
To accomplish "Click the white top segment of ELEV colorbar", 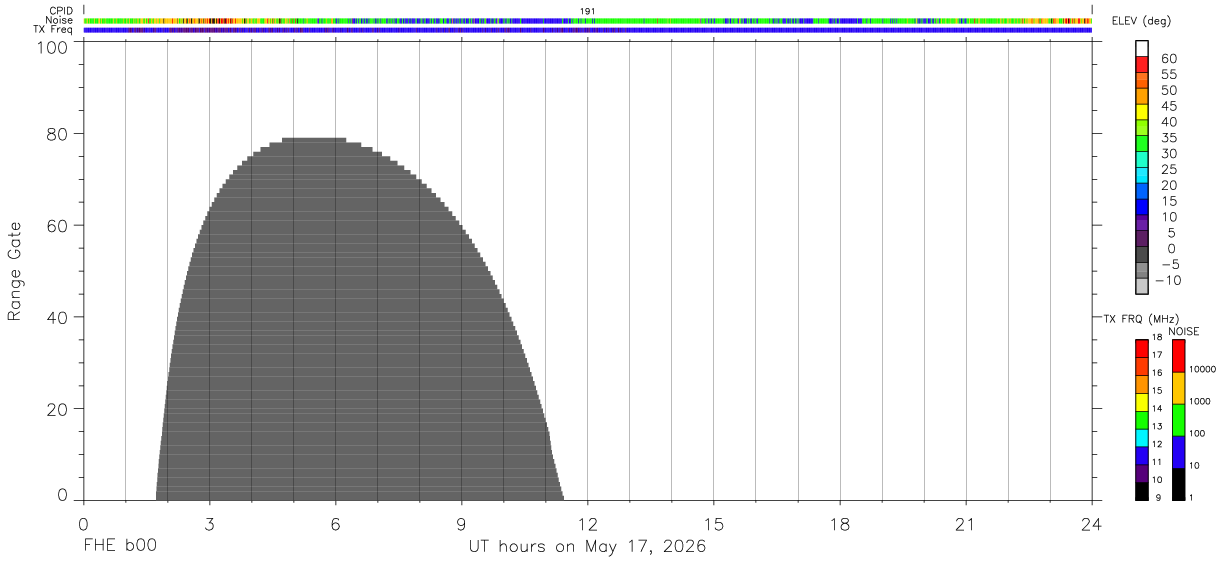I will 1142,48.
